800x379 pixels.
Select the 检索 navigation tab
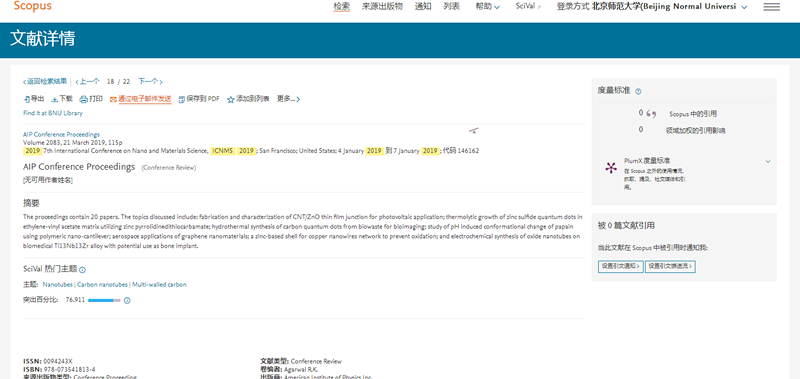click(342, 7)
